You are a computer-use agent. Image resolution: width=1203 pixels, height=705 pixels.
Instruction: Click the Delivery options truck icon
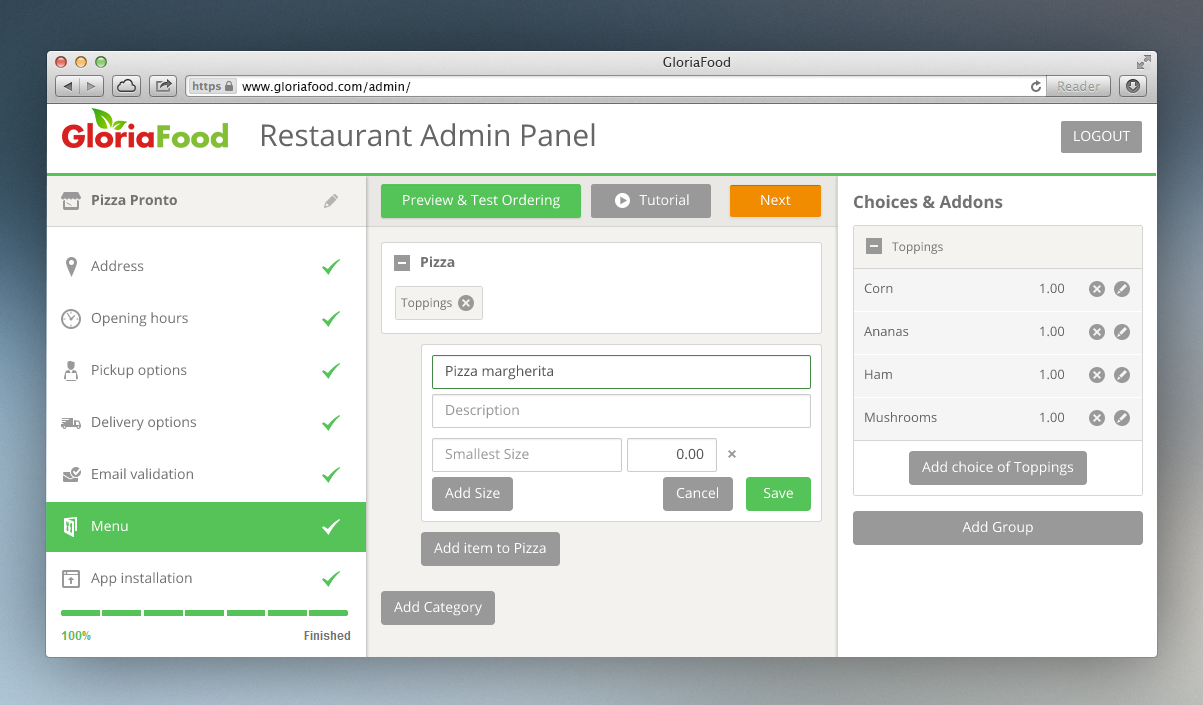[71, 423]
